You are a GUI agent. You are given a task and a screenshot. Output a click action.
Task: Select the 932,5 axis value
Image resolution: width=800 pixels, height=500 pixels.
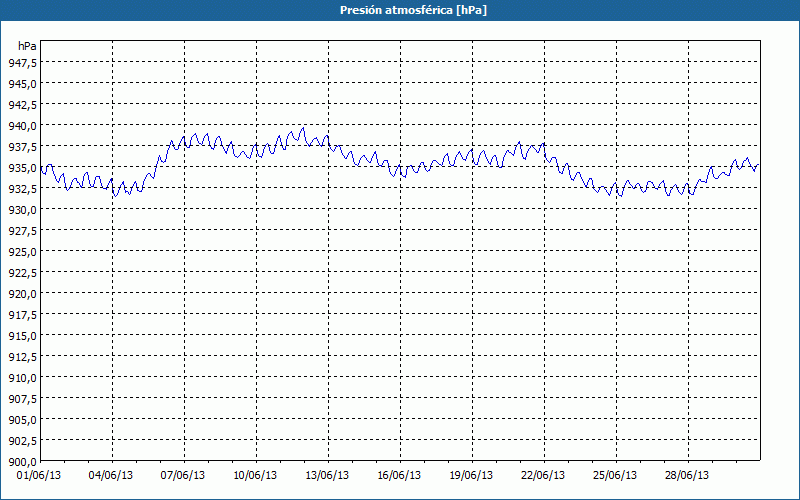point(22,188)
